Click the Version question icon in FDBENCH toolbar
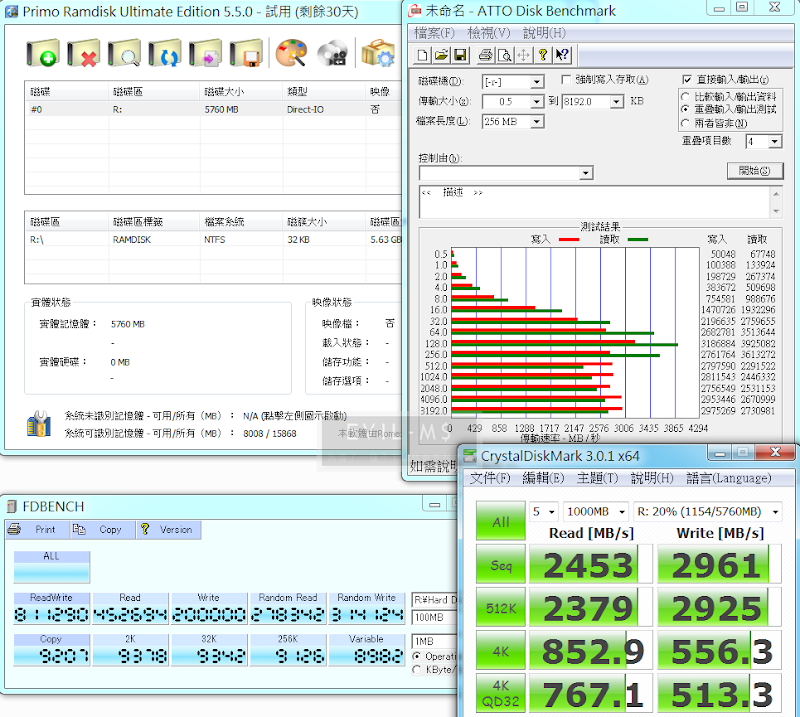 [x=145, y=529]
